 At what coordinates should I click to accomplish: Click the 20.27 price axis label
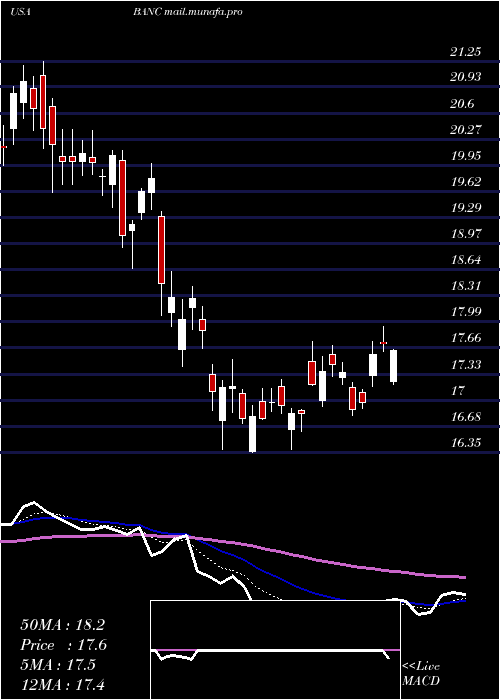tap(466, 130)
